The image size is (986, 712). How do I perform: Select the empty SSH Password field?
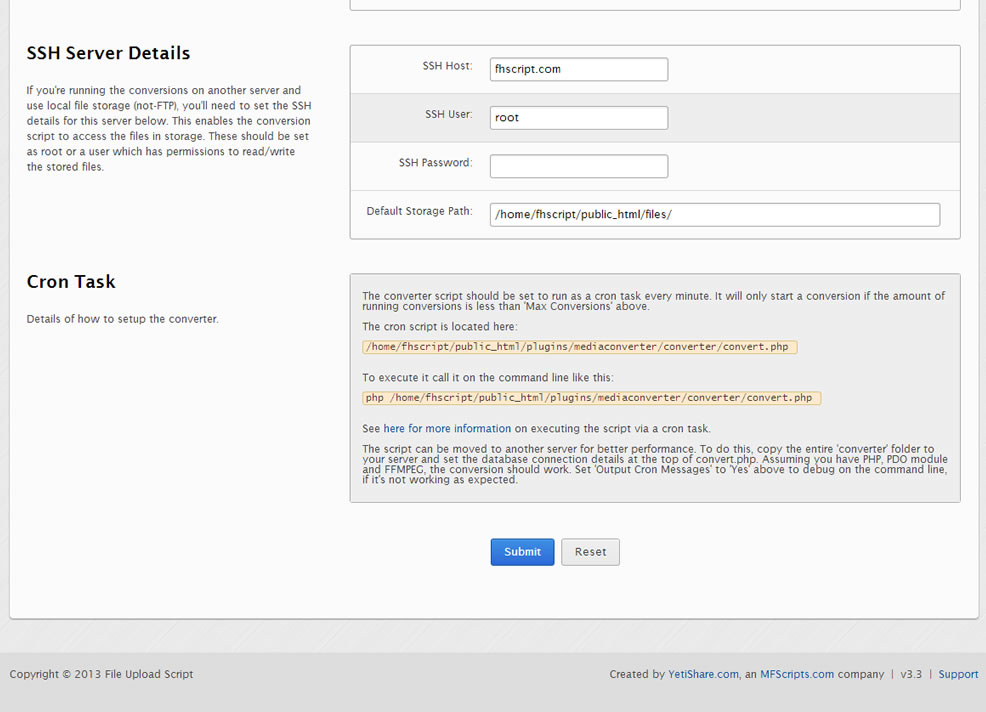click(x=579, y=166)
